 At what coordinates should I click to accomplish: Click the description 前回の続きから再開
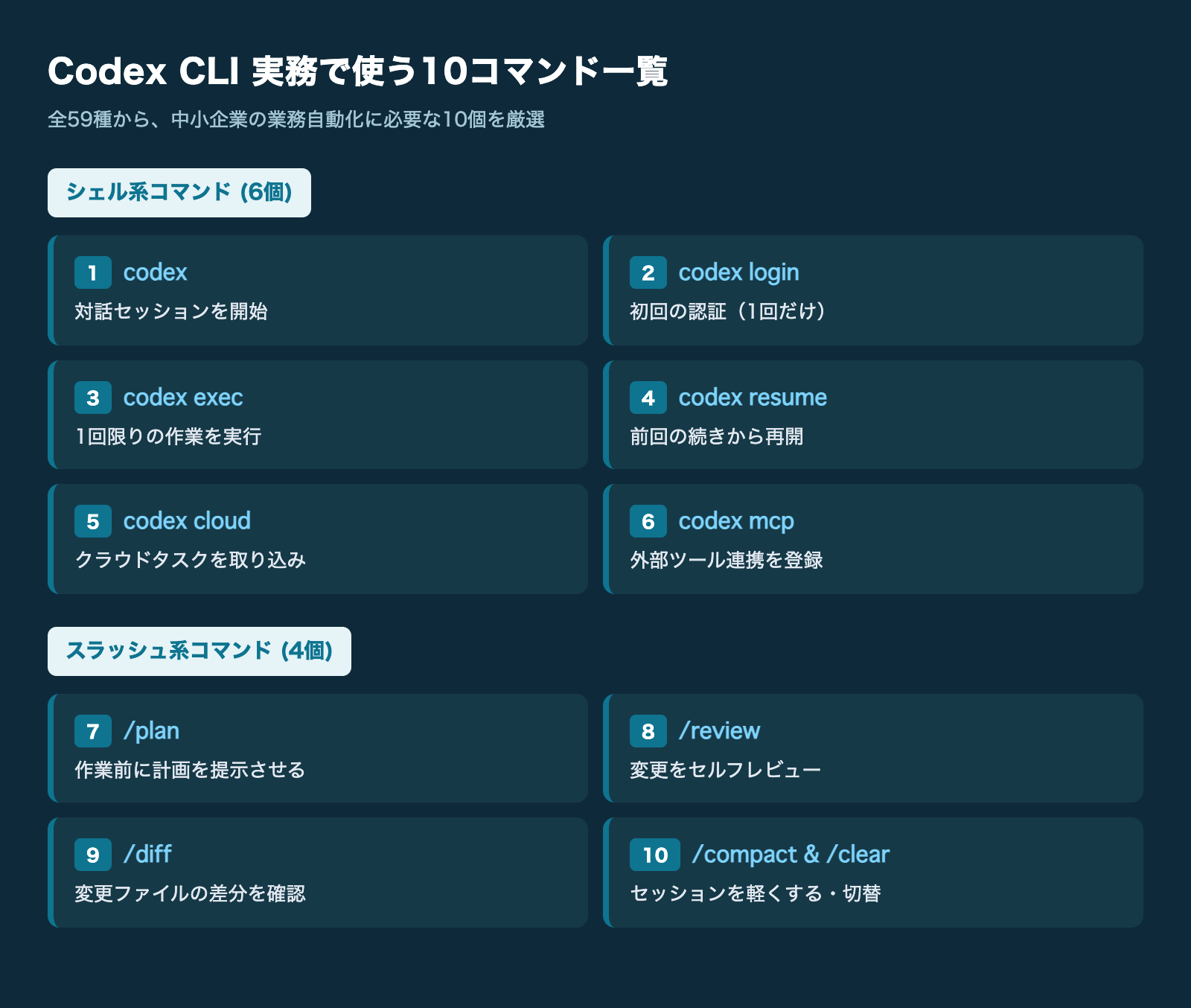(x=716, y=436)
